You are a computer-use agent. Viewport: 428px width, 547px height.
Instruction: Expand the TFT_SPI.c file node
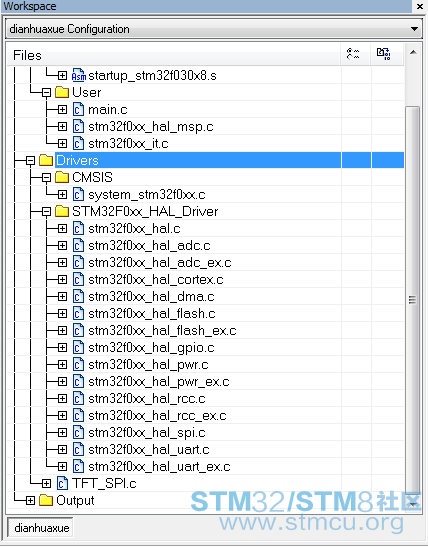pyautogui.click(x=46, y=484)
